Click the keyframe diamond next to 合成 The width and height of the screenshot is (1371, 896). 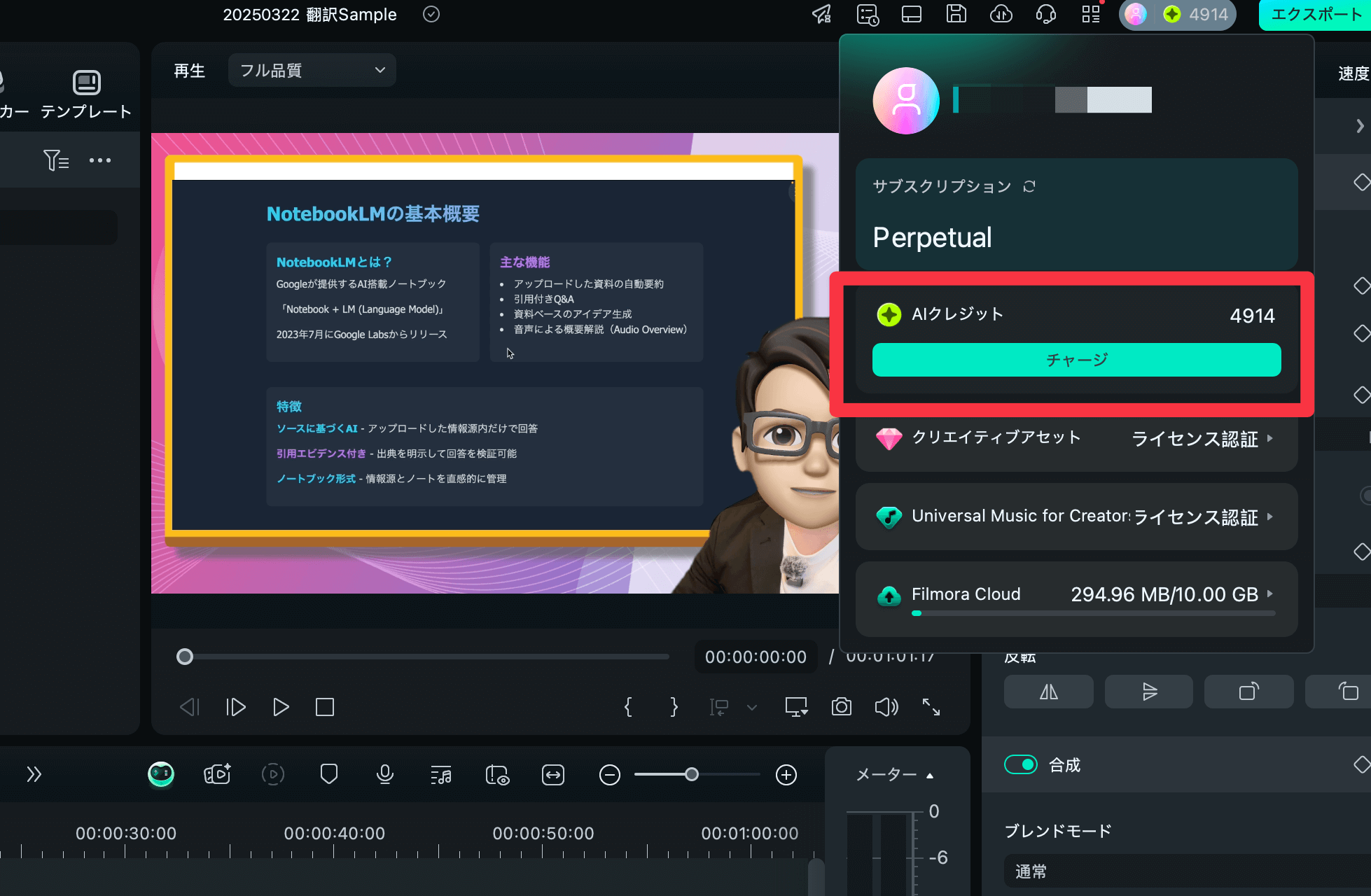[1361, 764]
